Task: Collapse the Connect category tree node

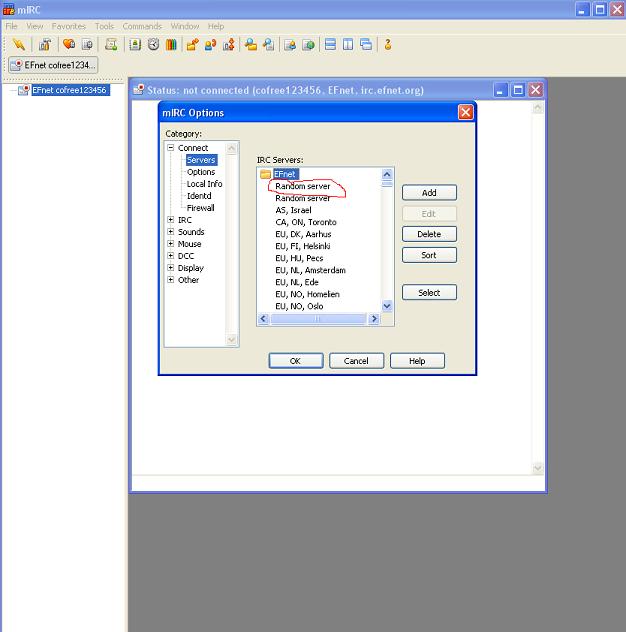Action: (x=171, y=148)
